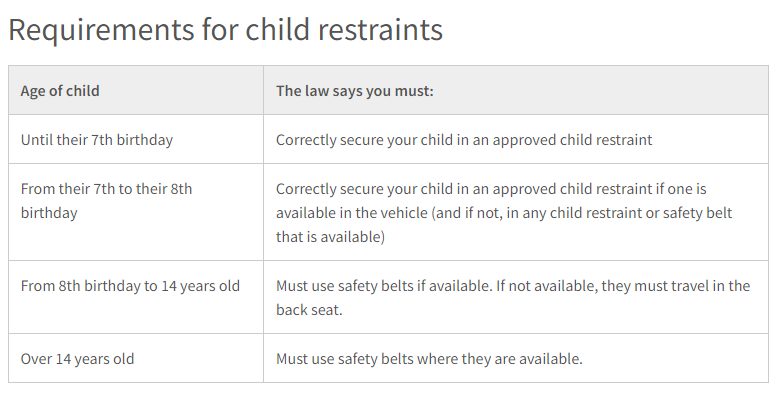The image size is (777, 393).
Task: Click the word 'Requirements' in the heading
Action: point(101,30)
